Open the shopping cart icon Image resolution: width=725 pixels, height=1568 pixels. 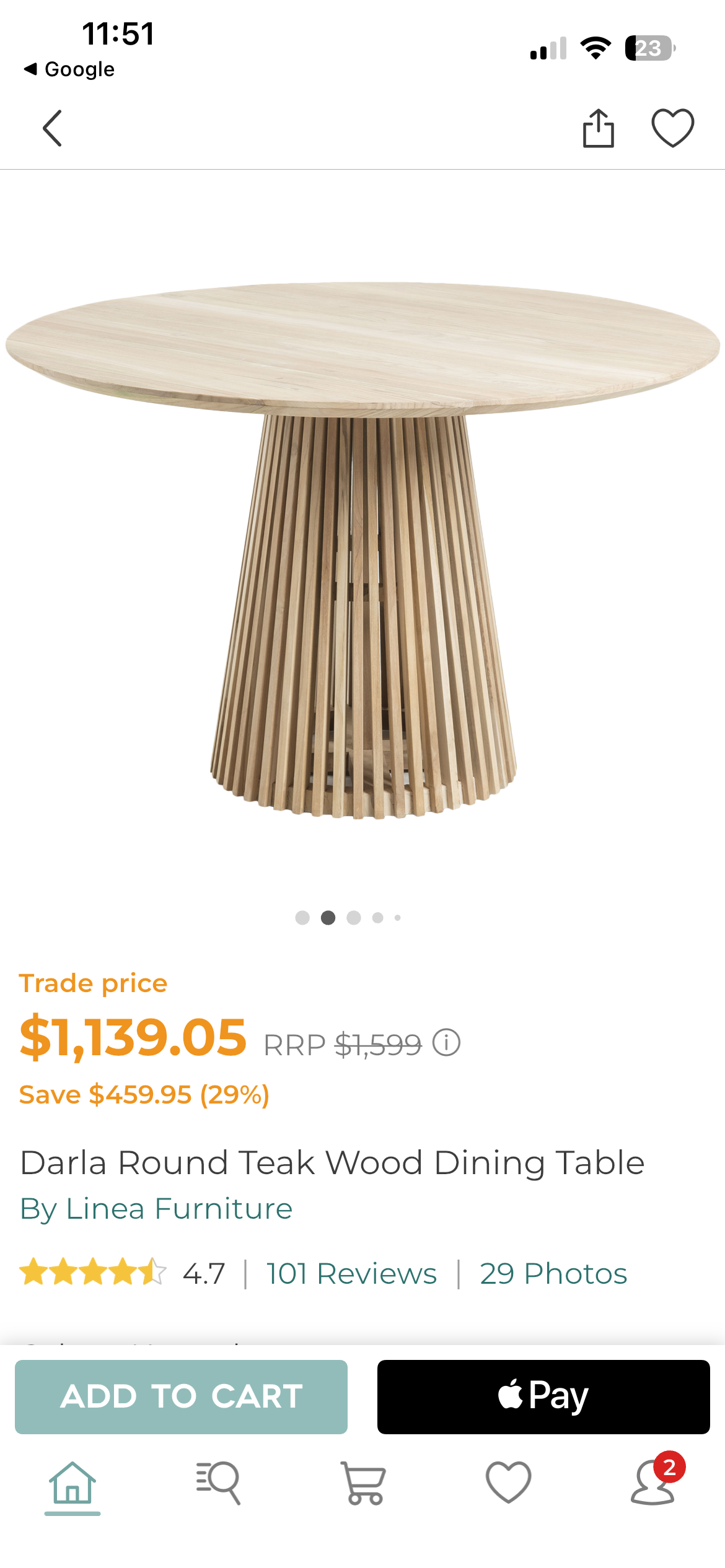tap(363, 1484)
